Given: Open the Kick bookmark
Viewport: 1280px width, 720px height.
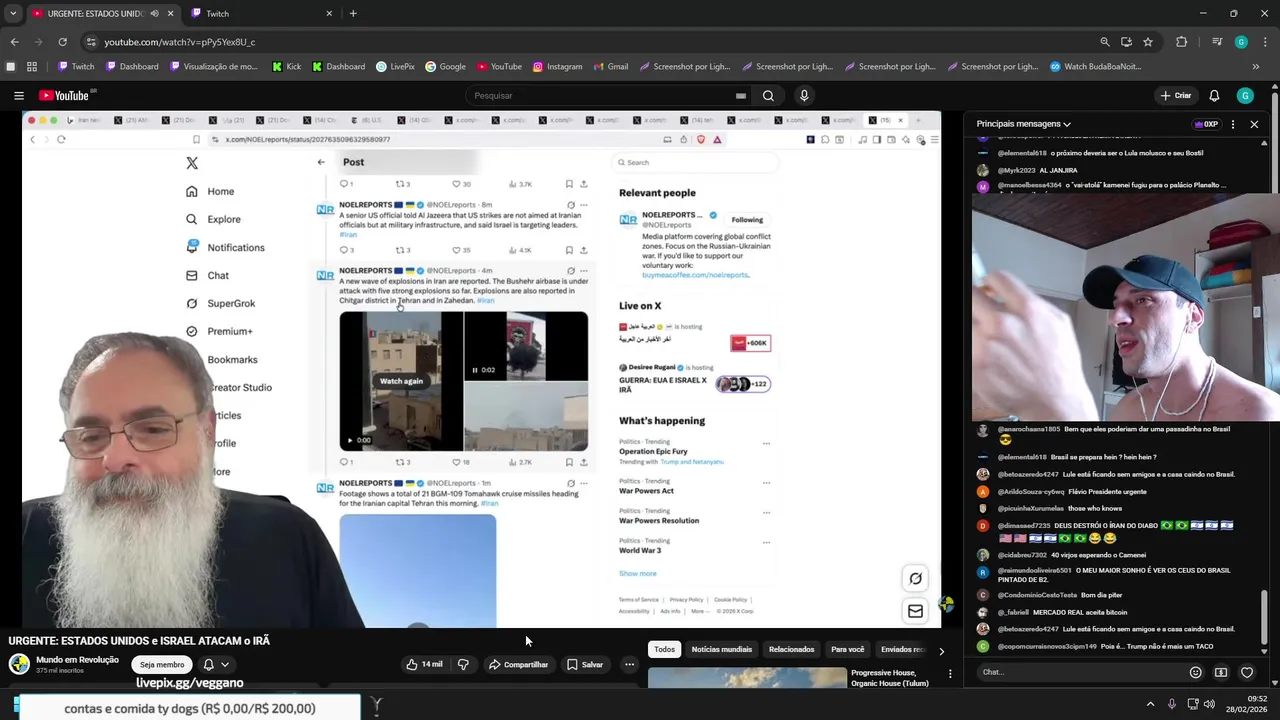Looking at the screenshot, I should point(286,67).
